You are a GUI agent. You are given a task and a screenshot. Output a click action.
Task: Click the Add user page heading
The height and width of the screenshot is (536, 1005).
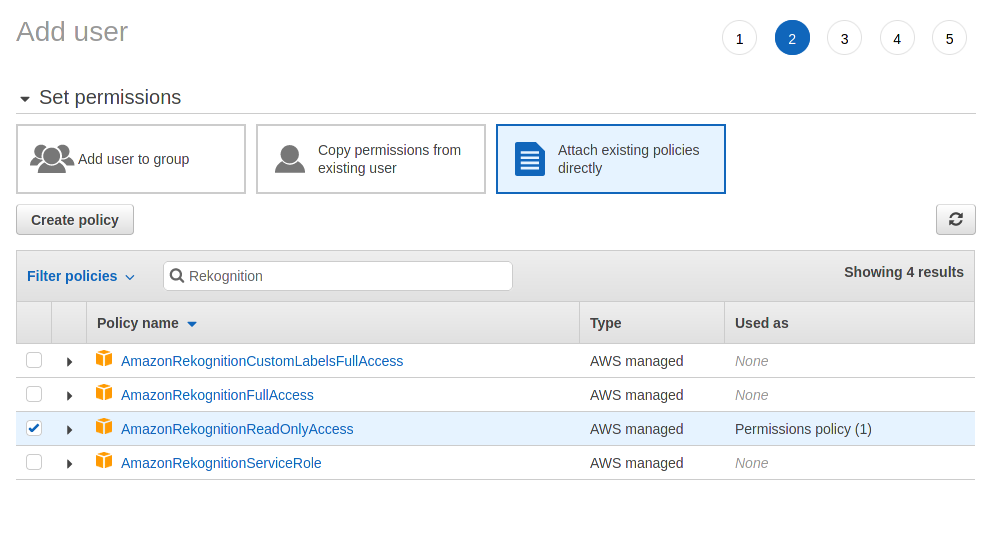72,31
